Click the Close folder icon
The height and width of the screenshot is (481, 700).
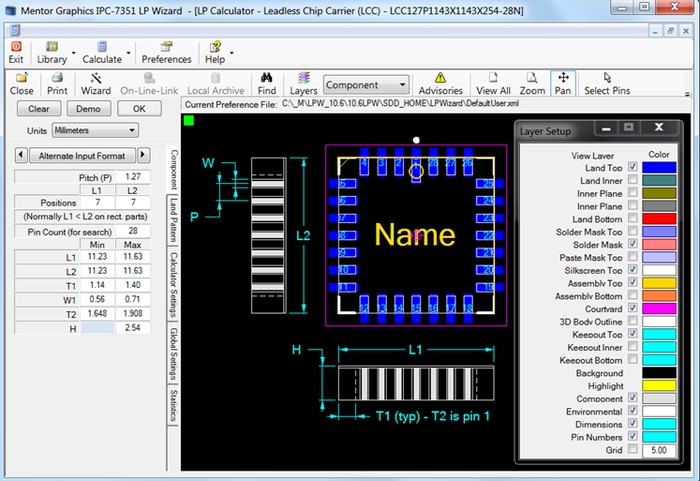21,78
